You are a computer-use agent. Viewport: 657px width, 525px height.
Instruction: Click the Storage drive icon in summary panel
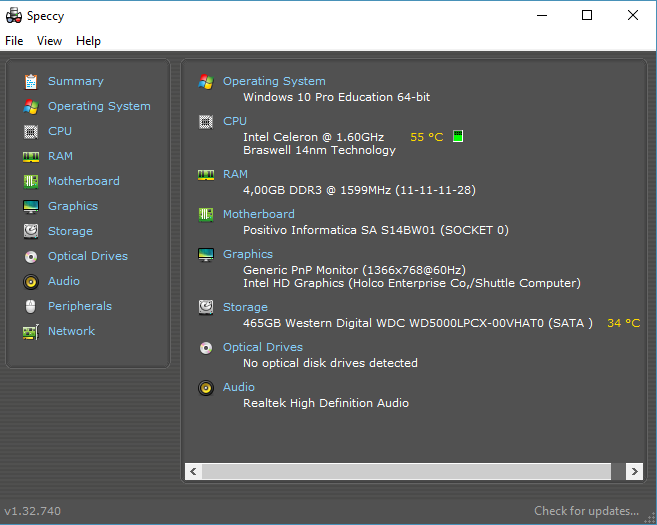[x=206, y=307]
